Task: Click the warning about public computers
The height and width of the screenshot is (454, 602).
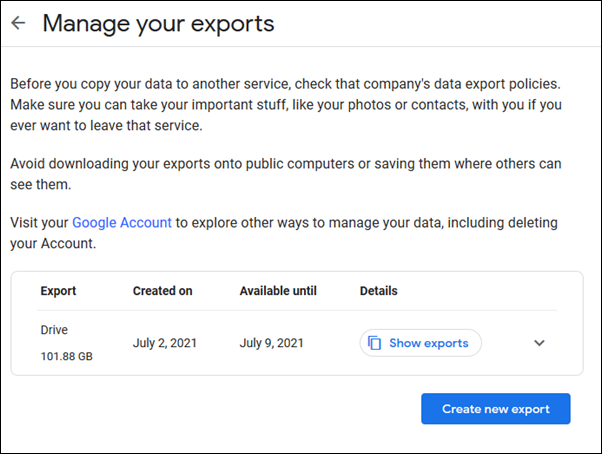Action: [286, 174]
